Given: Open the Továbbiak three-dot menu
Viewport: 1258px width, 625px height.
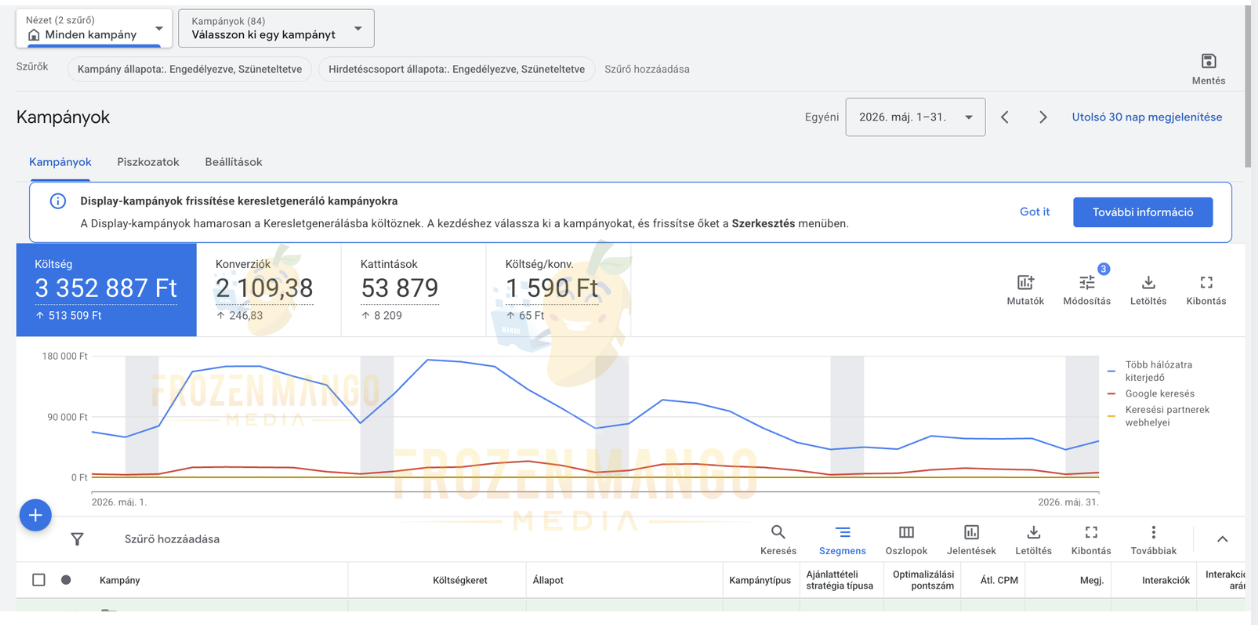Looking at the screenshot, I should pos(1153,533).
